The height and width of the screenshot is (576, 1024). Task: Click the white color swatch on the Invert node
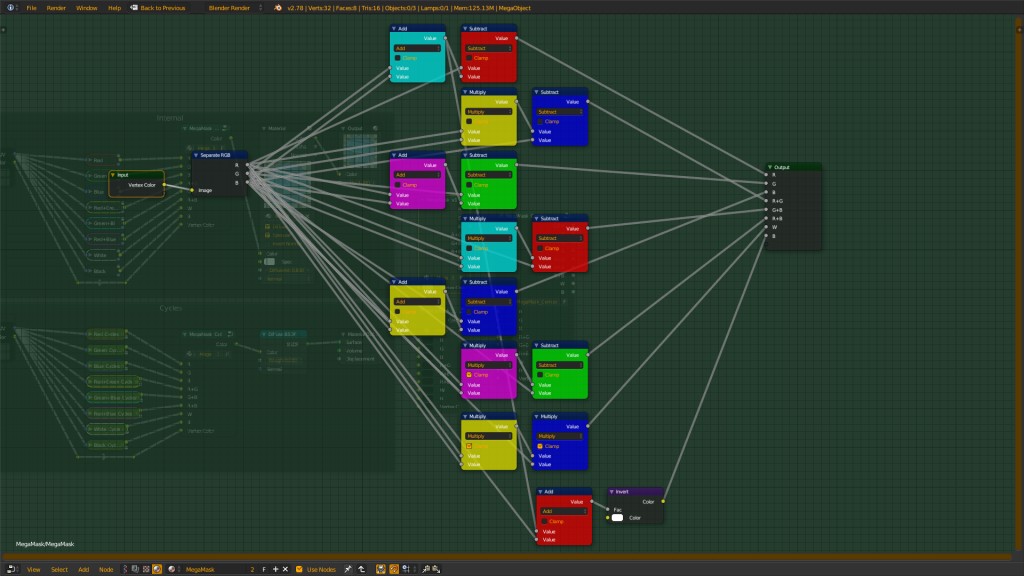point(617,517)
